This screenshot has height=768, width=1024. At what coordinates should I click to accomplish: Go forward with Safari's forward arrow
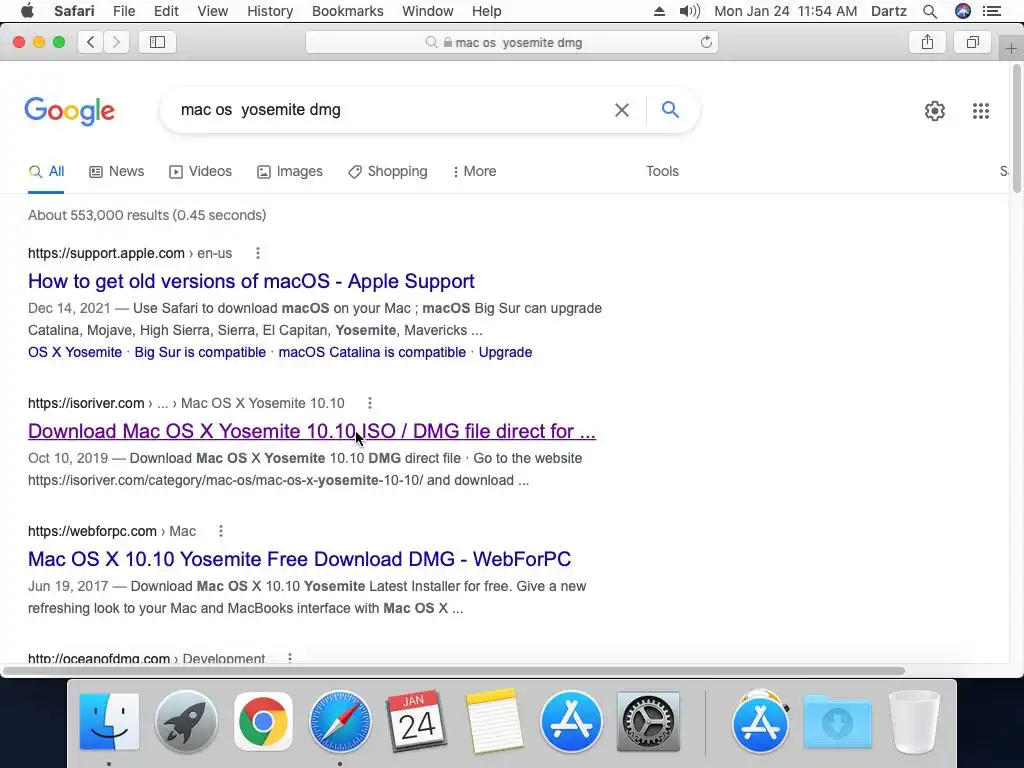(x=116, y=42)
